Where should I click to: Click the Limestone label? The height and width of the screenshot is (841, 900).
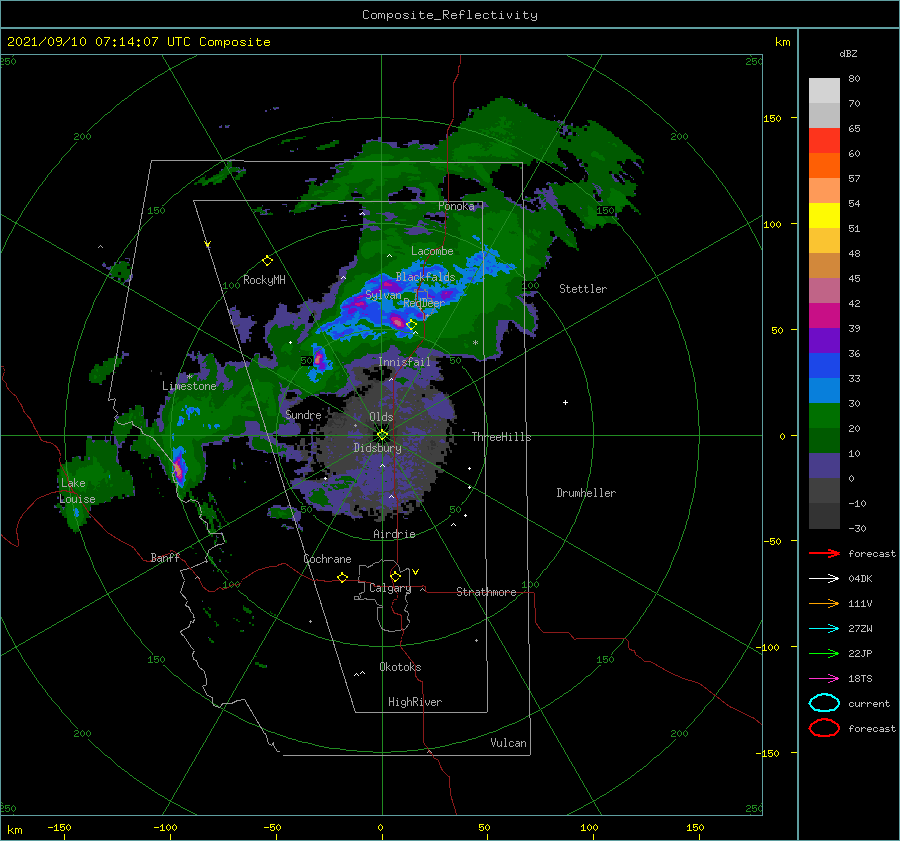point(189,386)
